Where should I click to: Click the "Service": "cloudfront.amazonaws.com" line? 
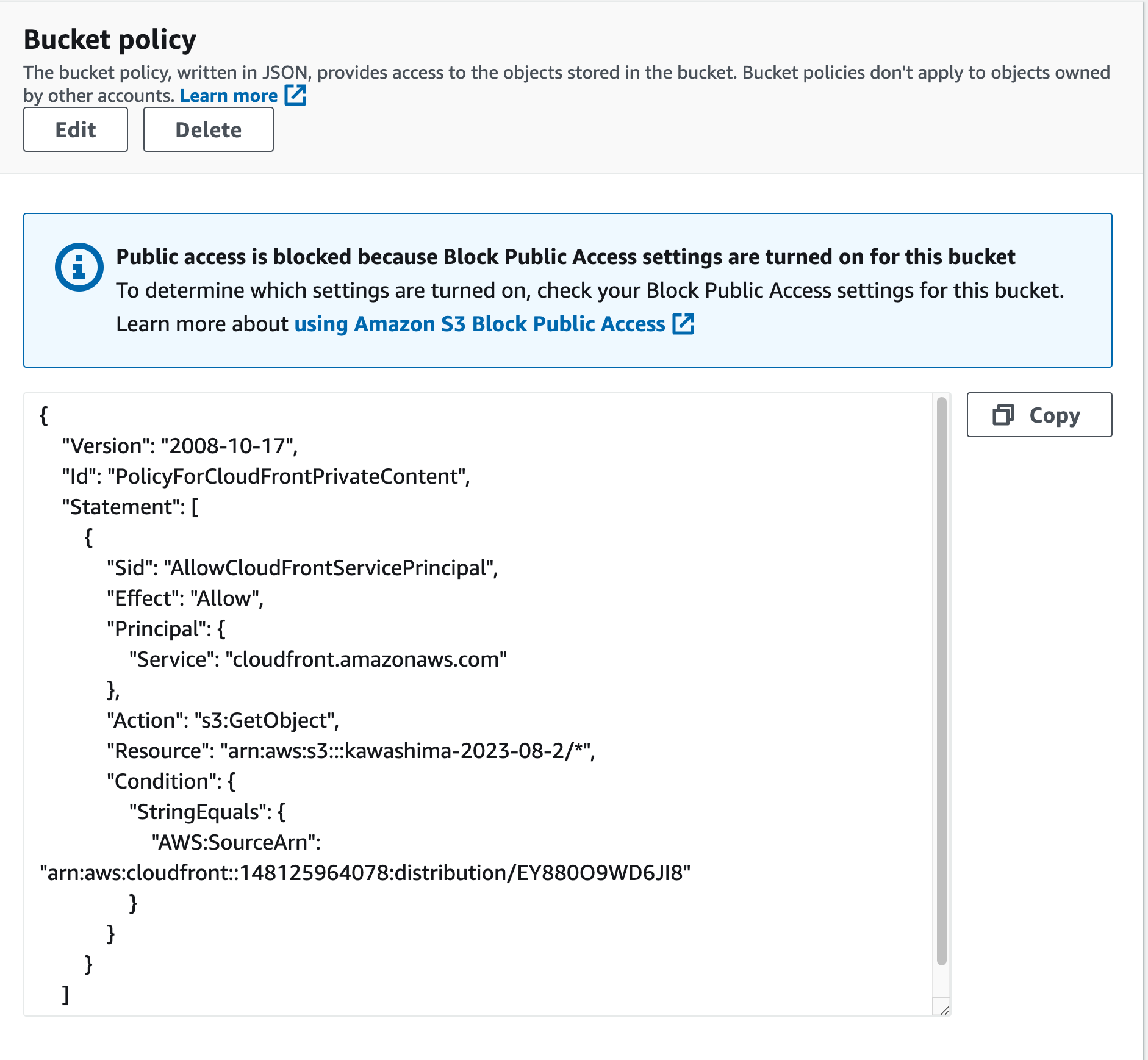point(318,659)
